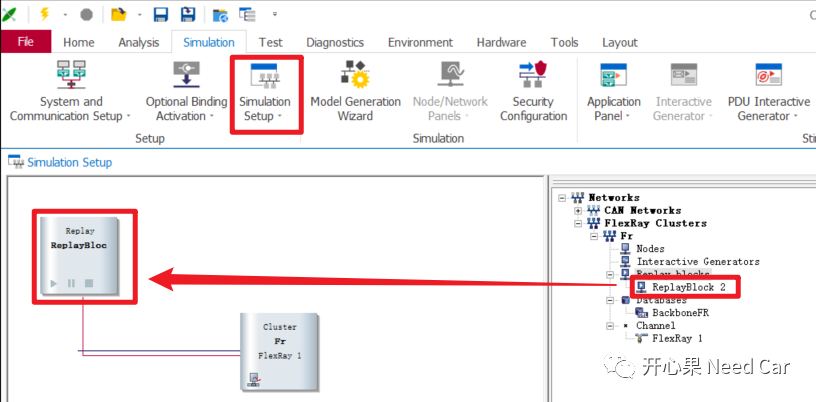Click the File button
Viewport: 816px width, 402px height.
tap(26, 42)
